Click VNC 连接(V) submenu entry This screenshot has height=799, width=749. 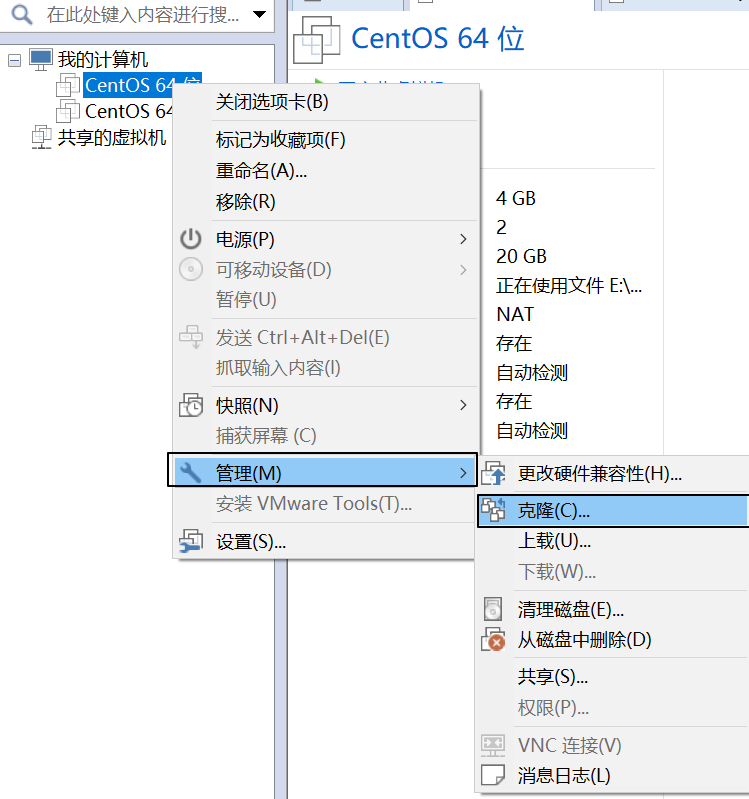click(613, 745)
